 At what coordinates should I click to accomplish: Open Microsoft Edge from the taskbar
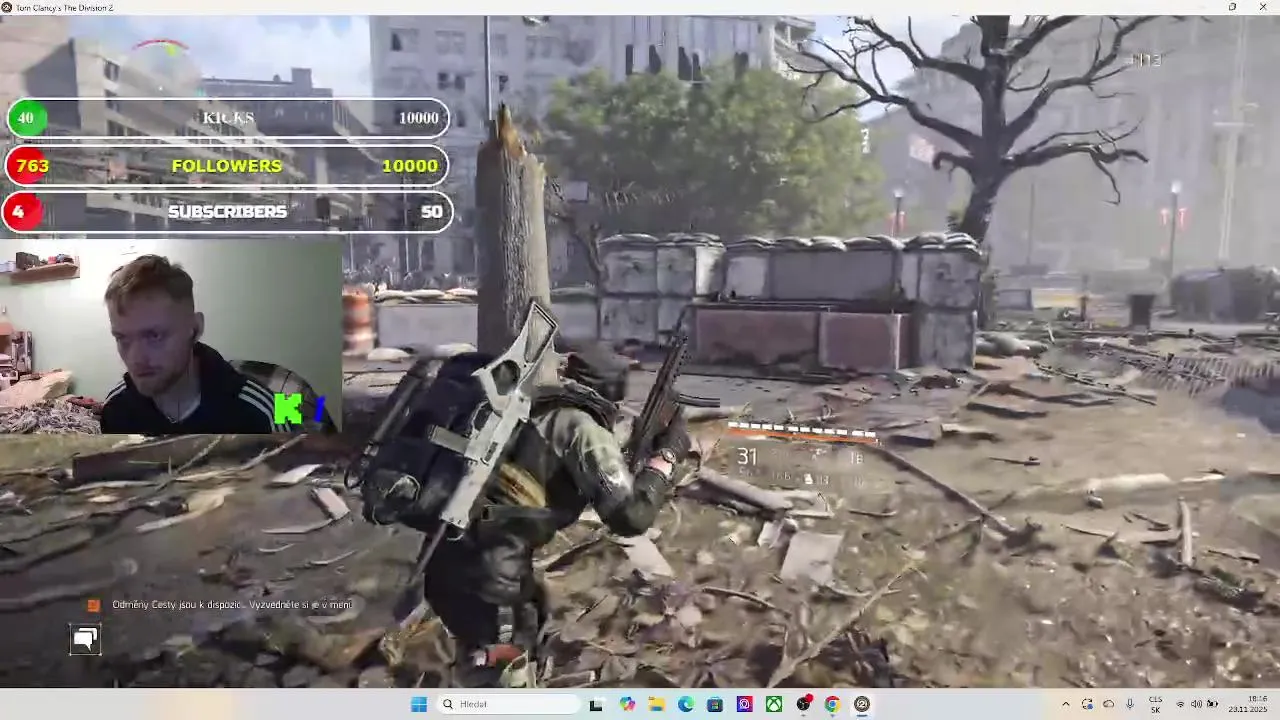click(x=686, y=704)
